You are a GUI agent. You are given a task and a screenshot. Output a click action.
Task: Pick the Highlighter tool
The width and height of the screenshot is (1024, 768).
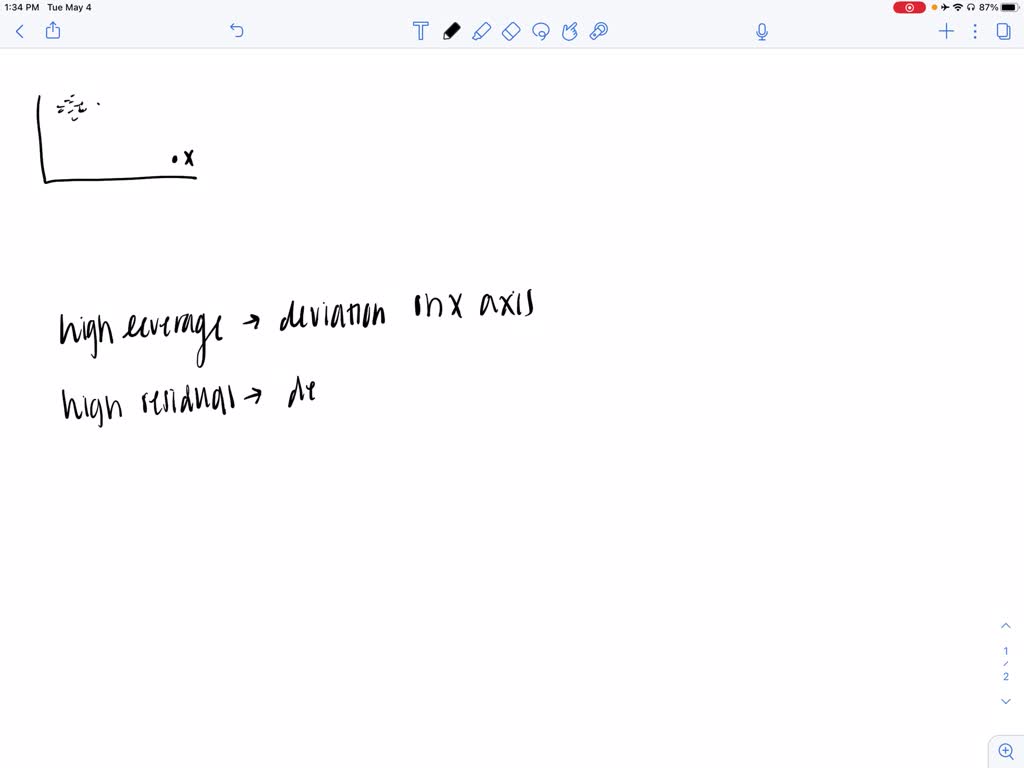click(x=481, y=31)
